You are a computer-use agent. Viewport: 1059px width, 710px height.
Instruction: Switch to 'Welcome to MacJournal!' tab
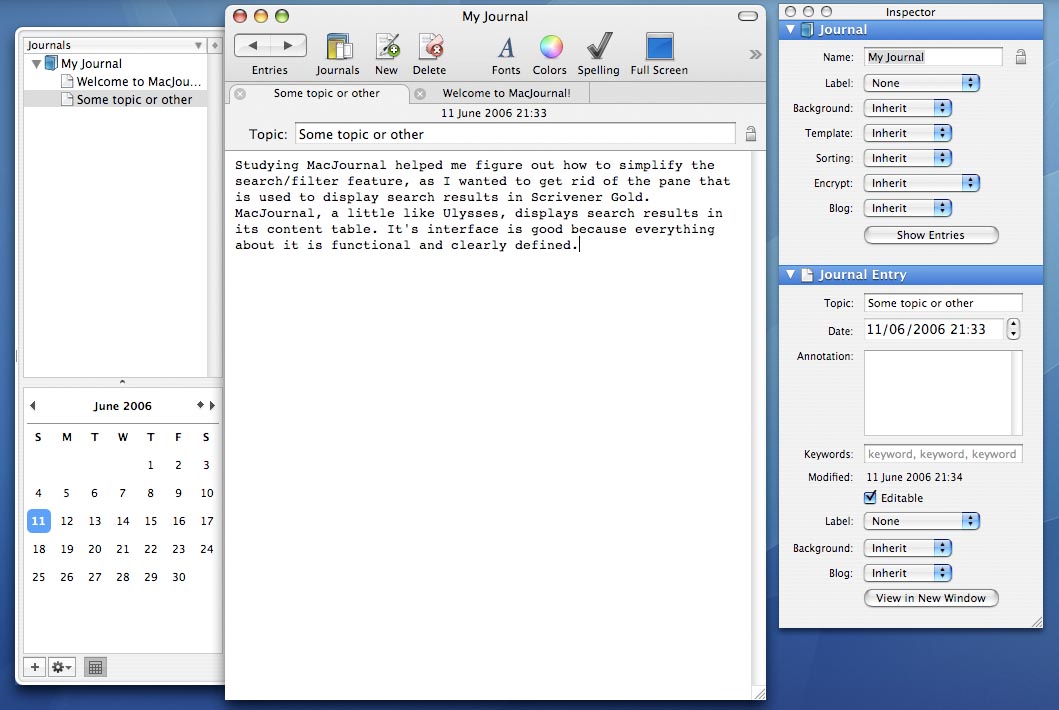(x=506, y=93)
